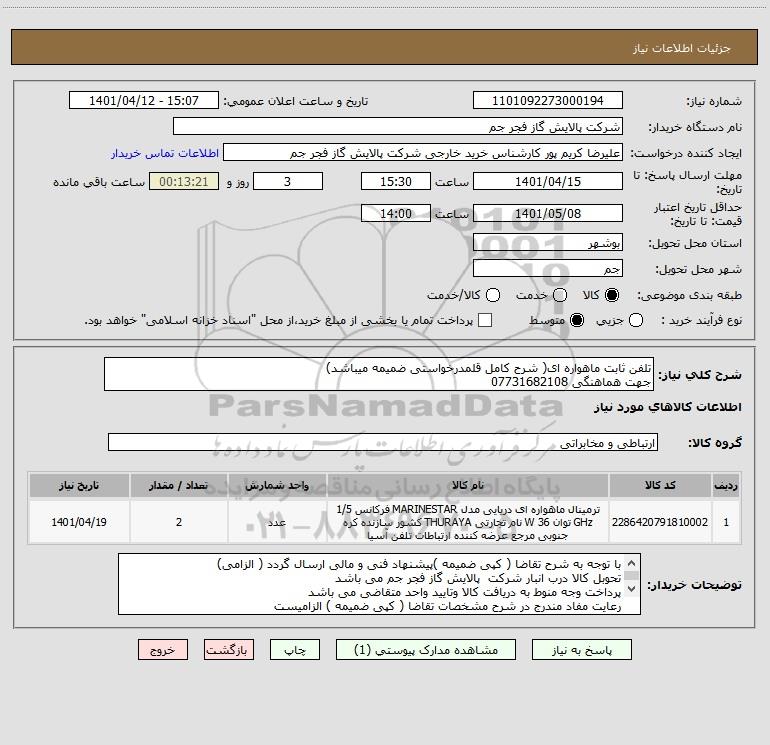Select the کالا/خدمت radio button
This screenshot has width=770, height=745.
pyautogui.click(x=493, y=295)
